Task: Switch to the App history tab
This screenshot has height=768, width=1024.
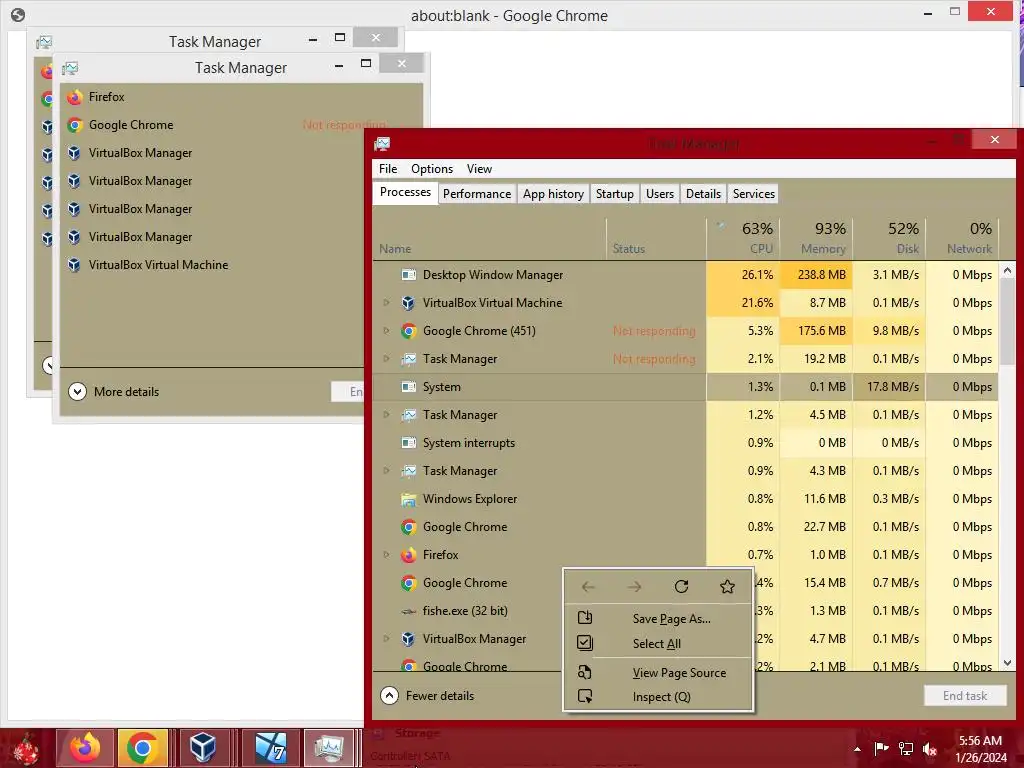Action: 553,194
